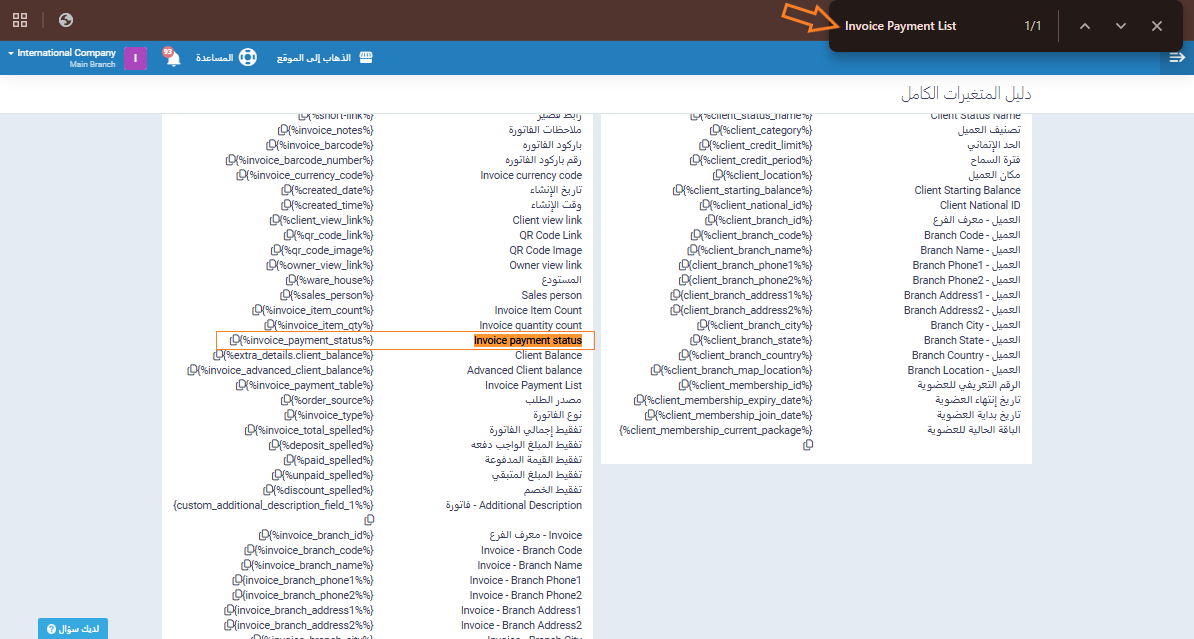This screenshot has width=1194, height=639.
Task: Go to next find result
Action: pyautogui.click(x=1121, y=26)
